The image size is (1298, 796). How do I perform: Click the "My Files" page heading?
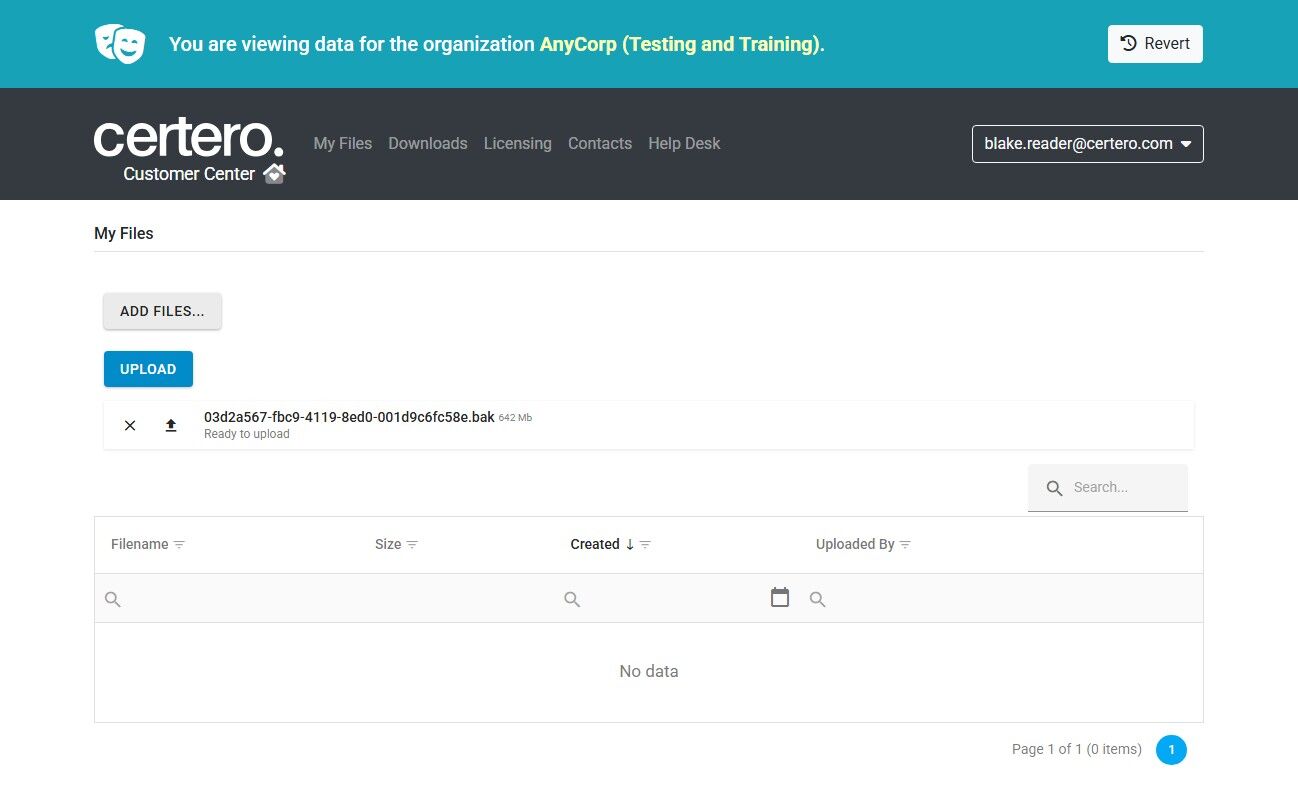(124, 233)
